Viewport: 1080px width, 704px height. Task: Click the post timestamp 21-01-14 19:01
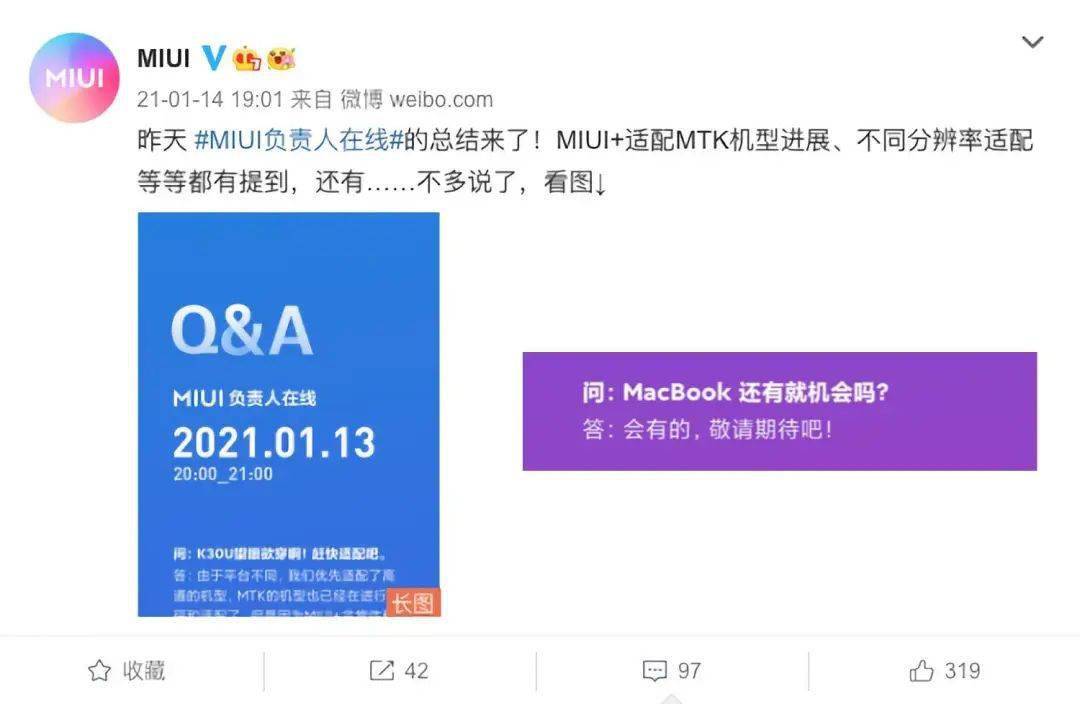click(210, 99)
